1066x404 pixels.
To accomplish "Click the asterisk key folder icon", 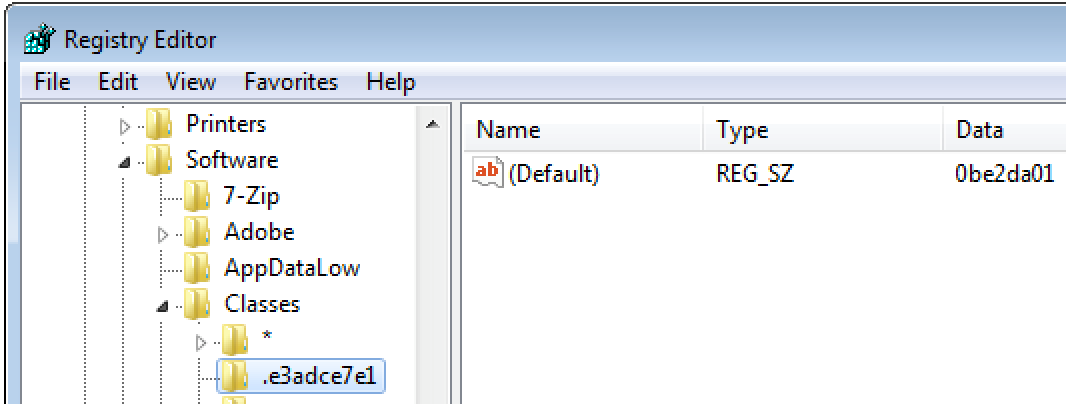I will click(236, 339).
